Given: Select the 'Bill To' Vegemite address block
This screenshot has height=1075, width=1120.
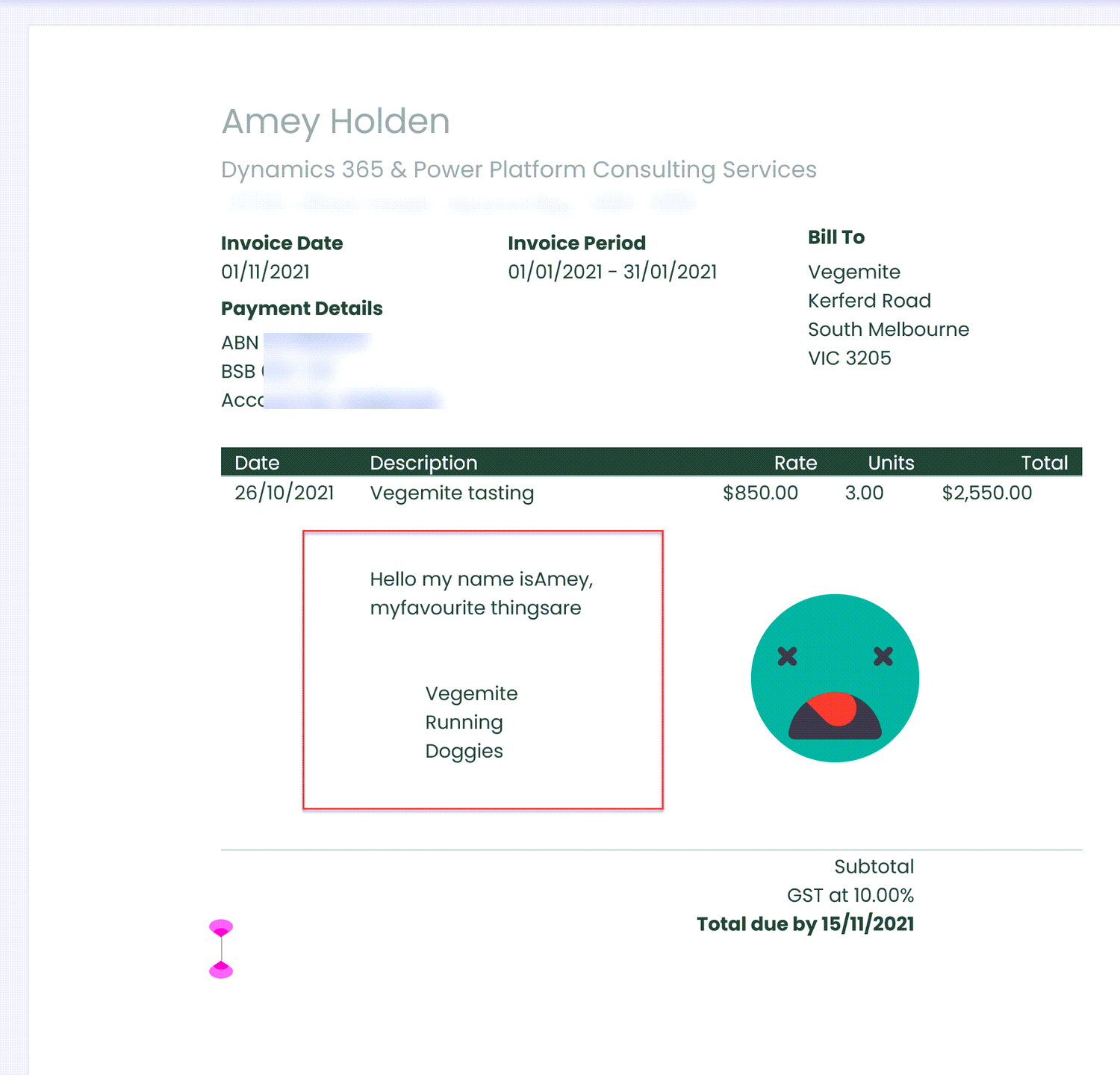Looking at the screenshot, I should click(x=887, y=314).
